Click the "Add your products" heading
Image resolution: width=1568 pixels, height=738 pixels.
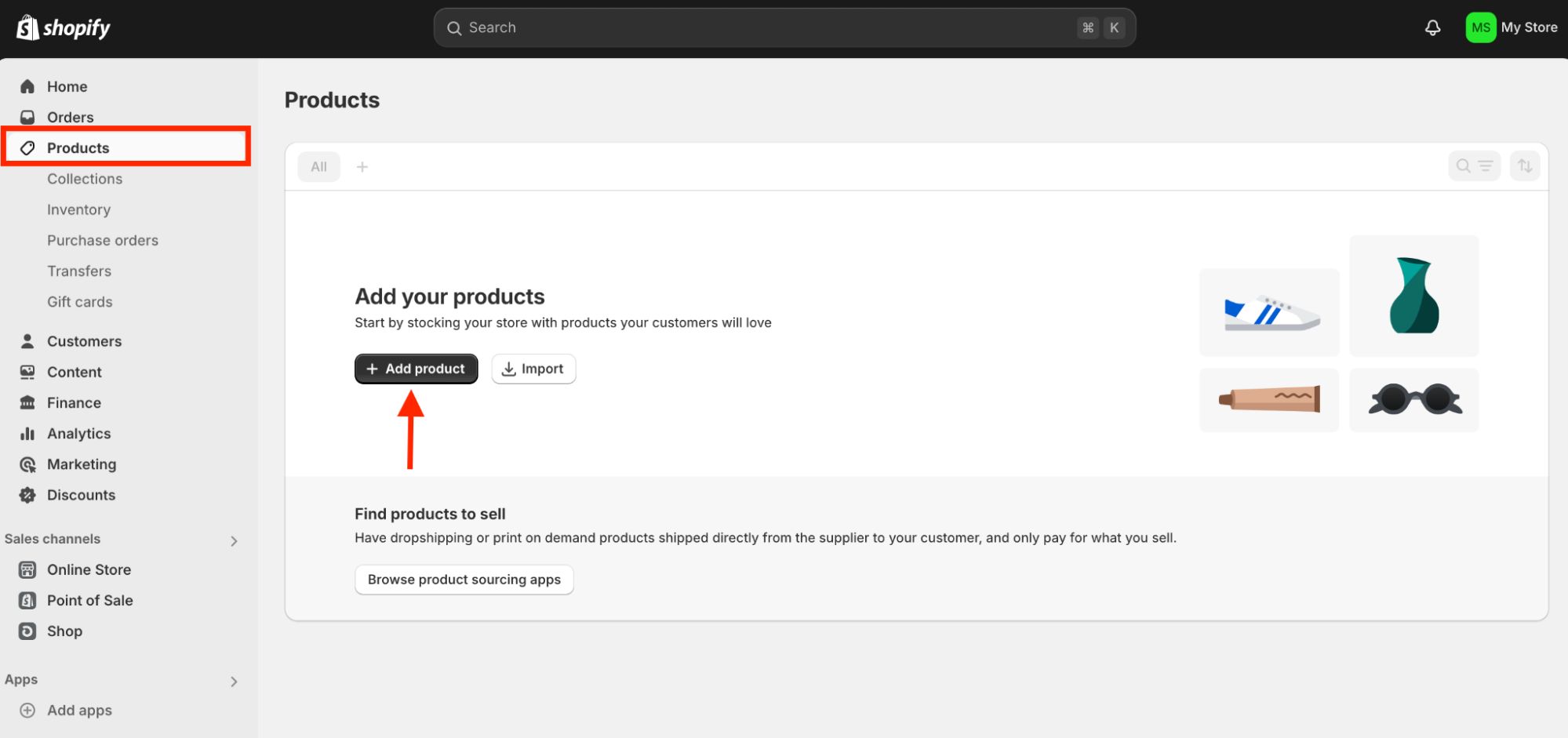click(x=449, y=296)
